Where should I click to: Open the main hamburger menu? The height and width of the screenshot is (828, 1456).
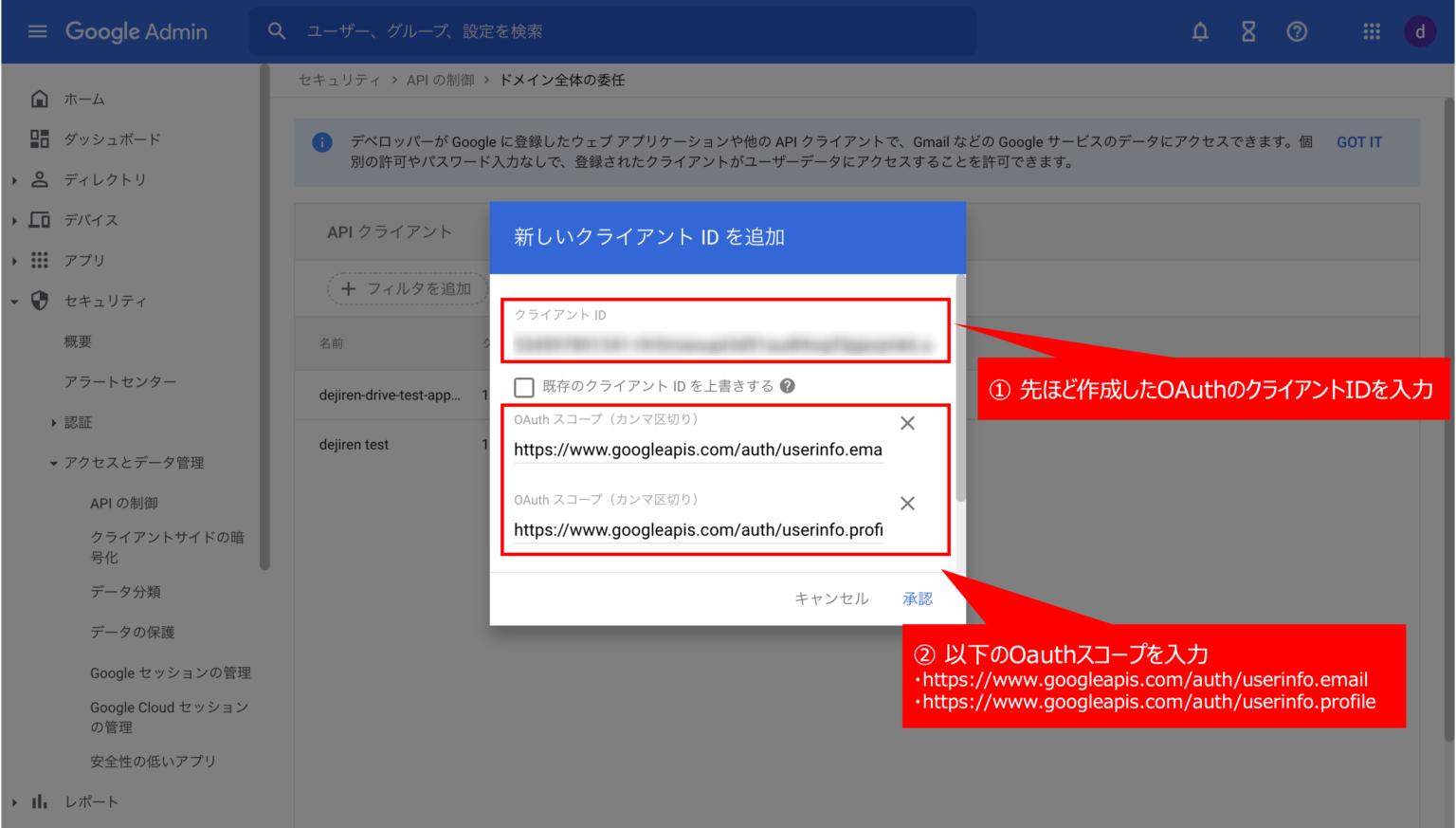[38, 31]
